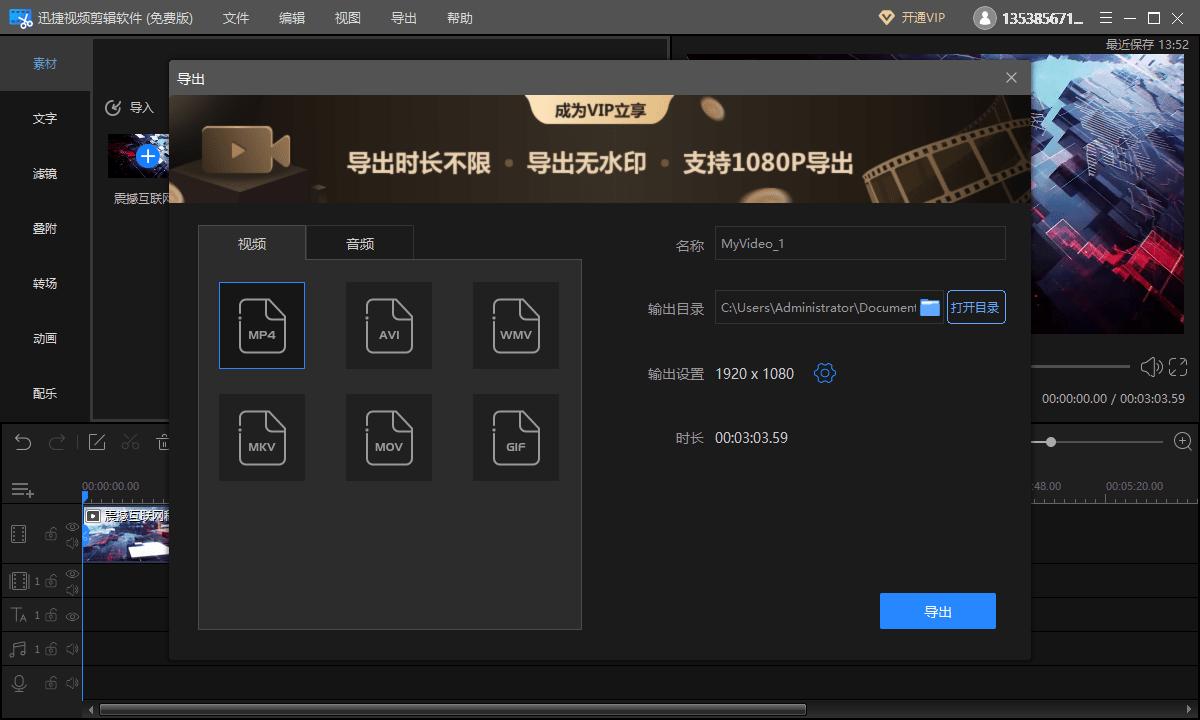The image size is (1200, 720).
Task: Choose the AVI format icon
Action: coord(389,325)
